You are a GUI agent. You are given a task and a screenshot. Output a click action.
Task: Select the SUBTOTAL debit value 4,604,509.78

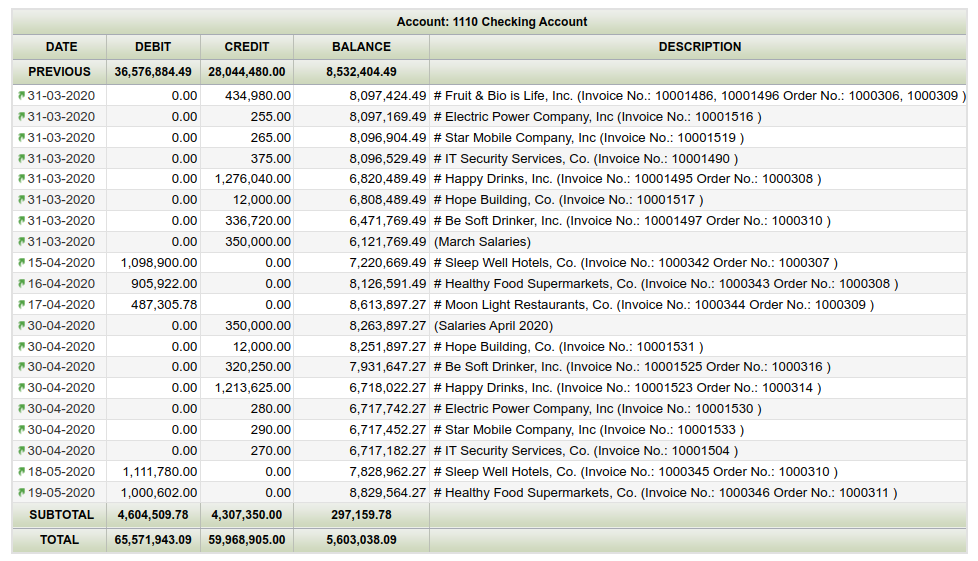point(152,515)
